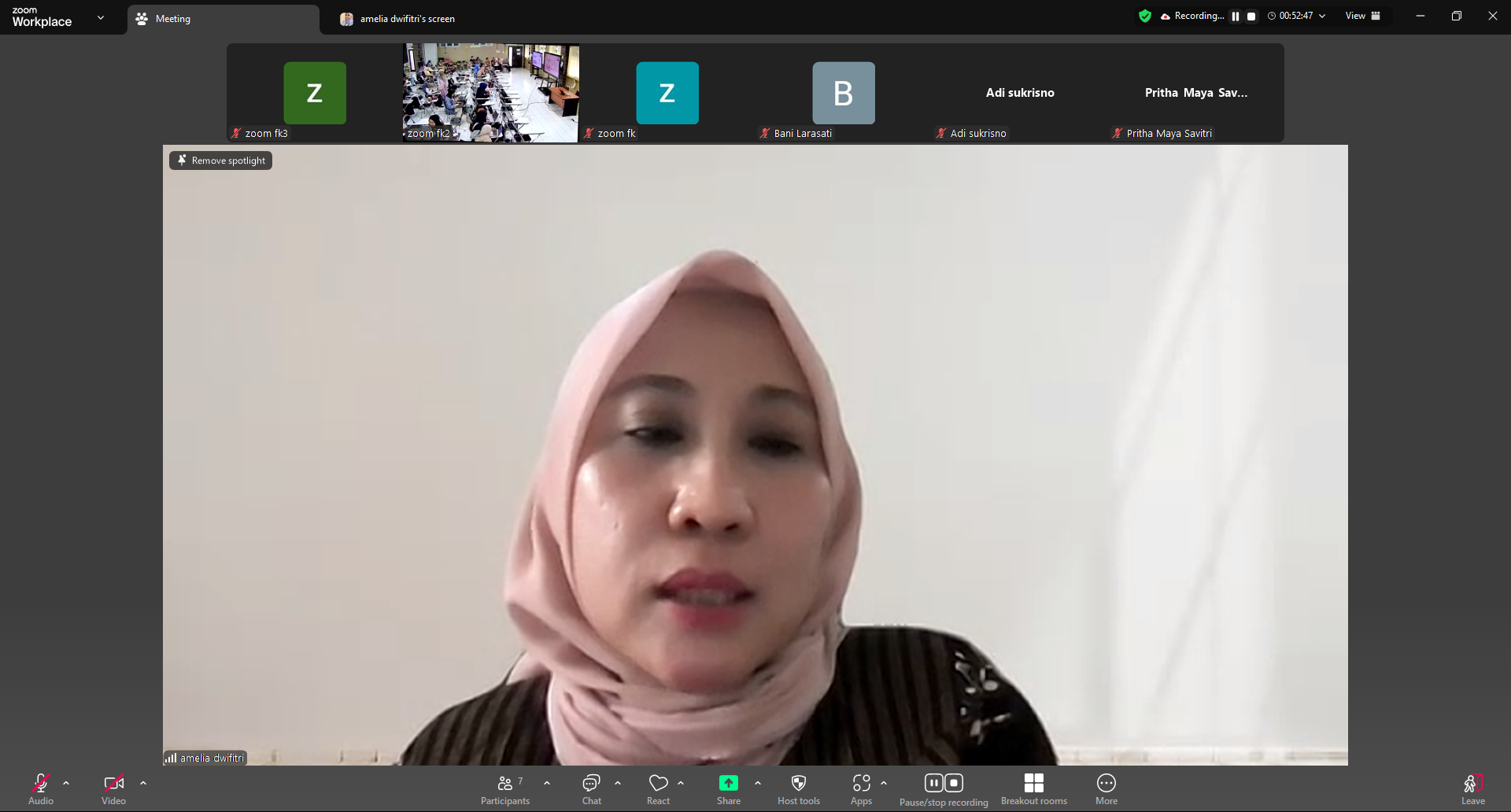This screenshot has width=1511, height=812.
Task: Switch to the Meeting tab
Action: (x=224, y=19)
